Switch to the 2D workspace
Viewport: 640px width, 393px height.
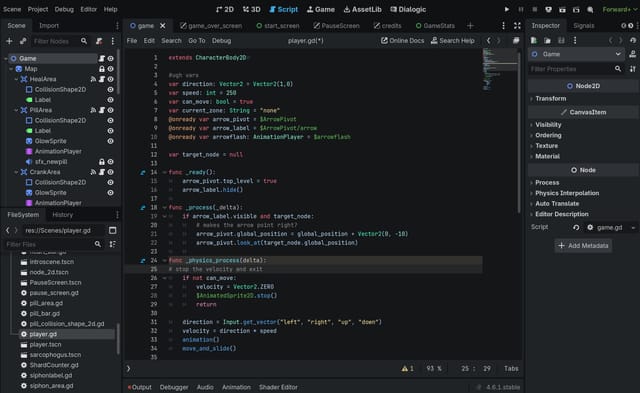click(225, 9)
